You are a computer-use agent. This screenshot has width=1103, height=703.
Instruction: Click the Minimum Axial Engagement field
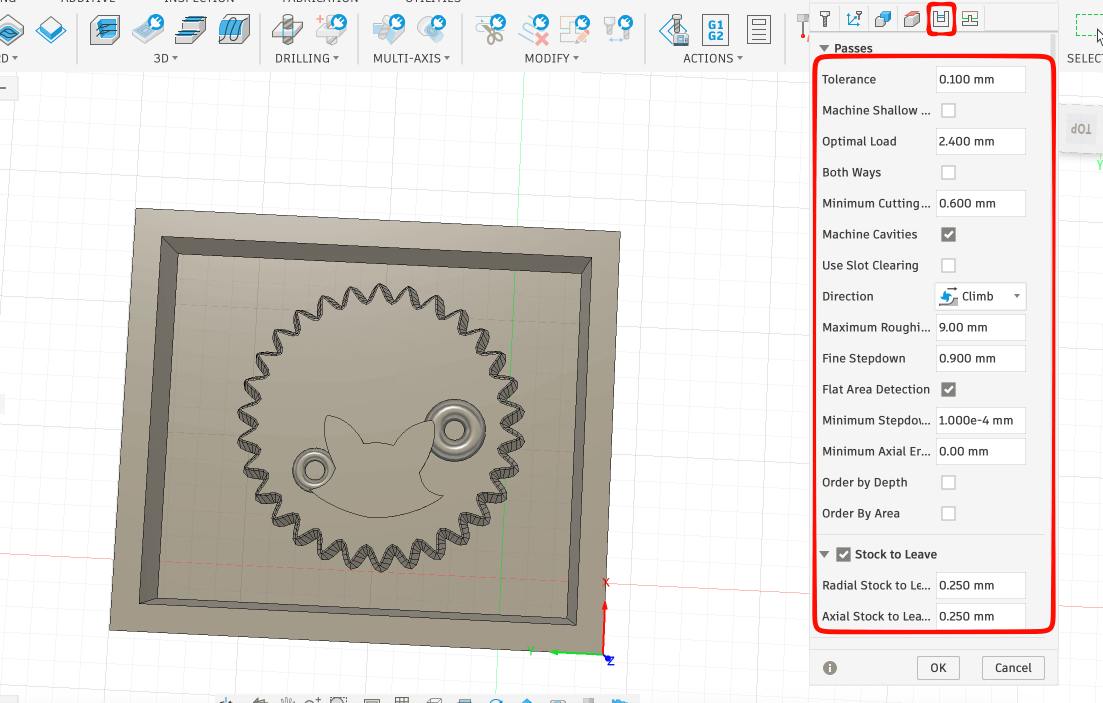pos(981,451)
